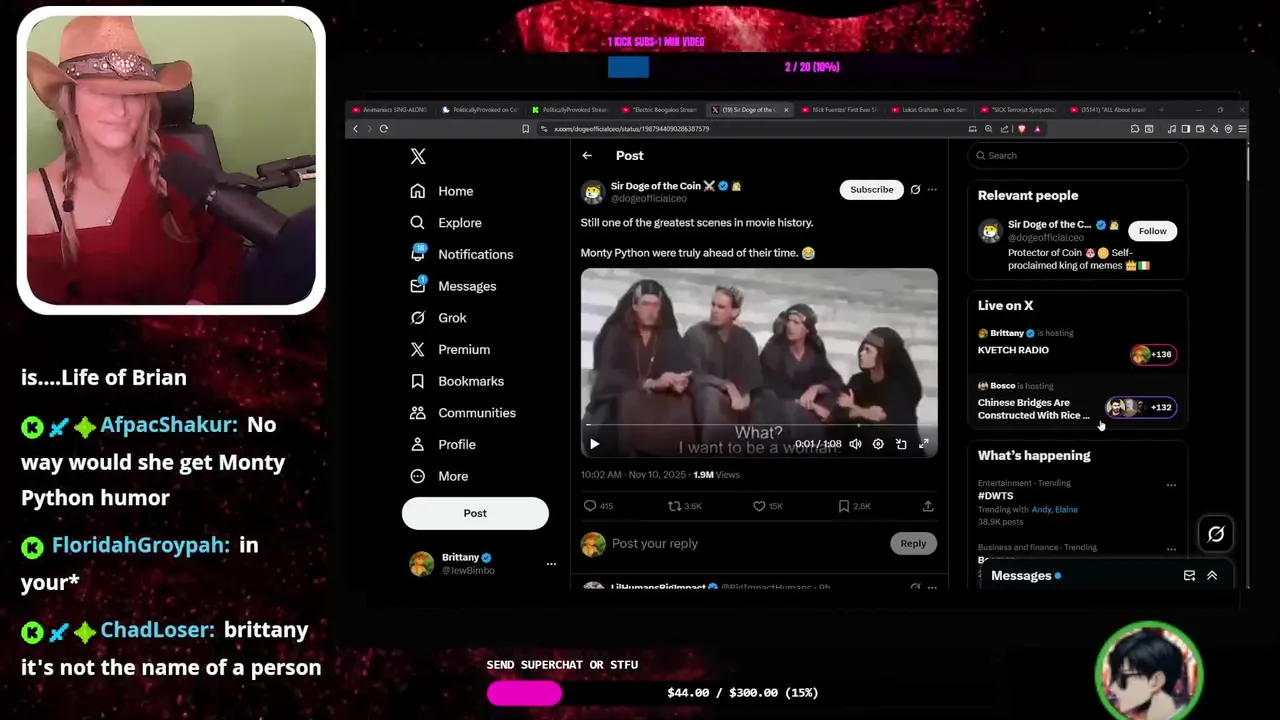The height and width of the screenshot is (720, 1280).
Task: Open Grok from the sidebar
Action: tap(438, 317)
